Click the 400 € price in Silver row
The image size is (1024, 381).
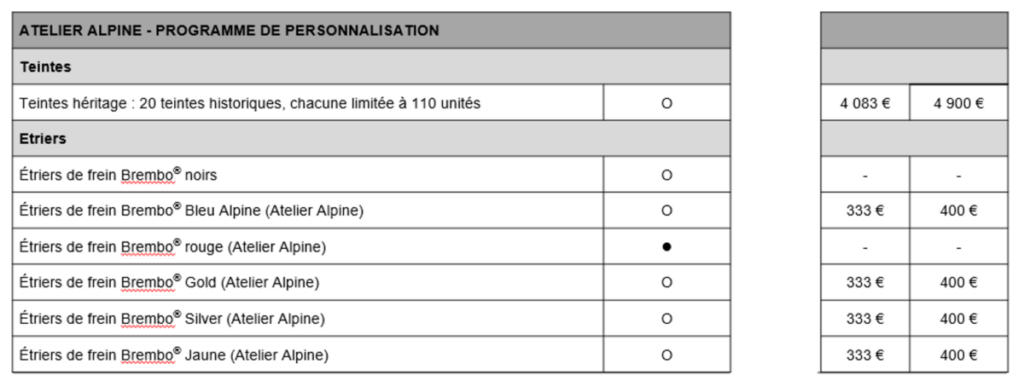(958, 319)
